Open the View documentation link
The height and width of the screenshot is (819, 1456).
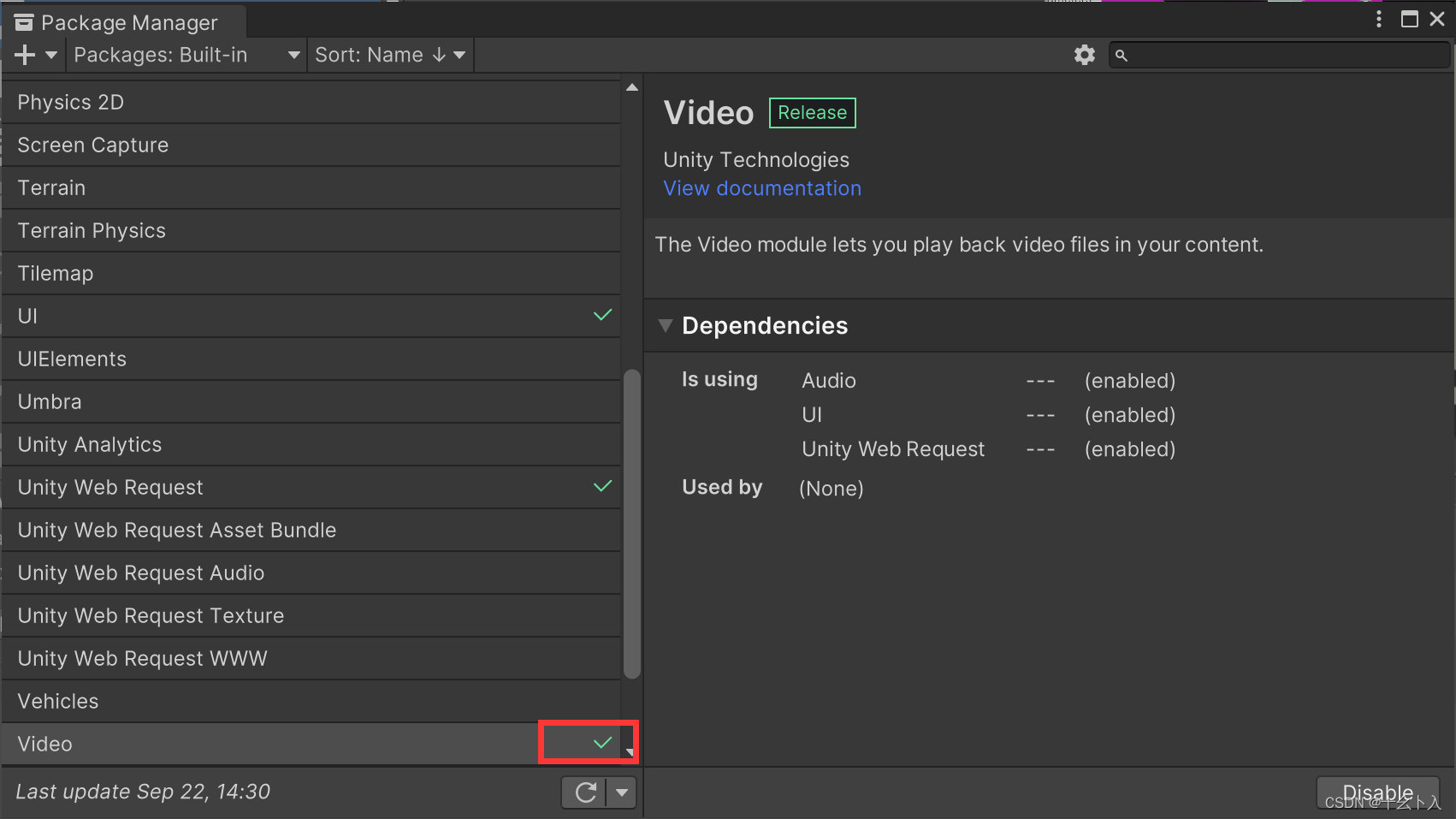tap(762, 188)
